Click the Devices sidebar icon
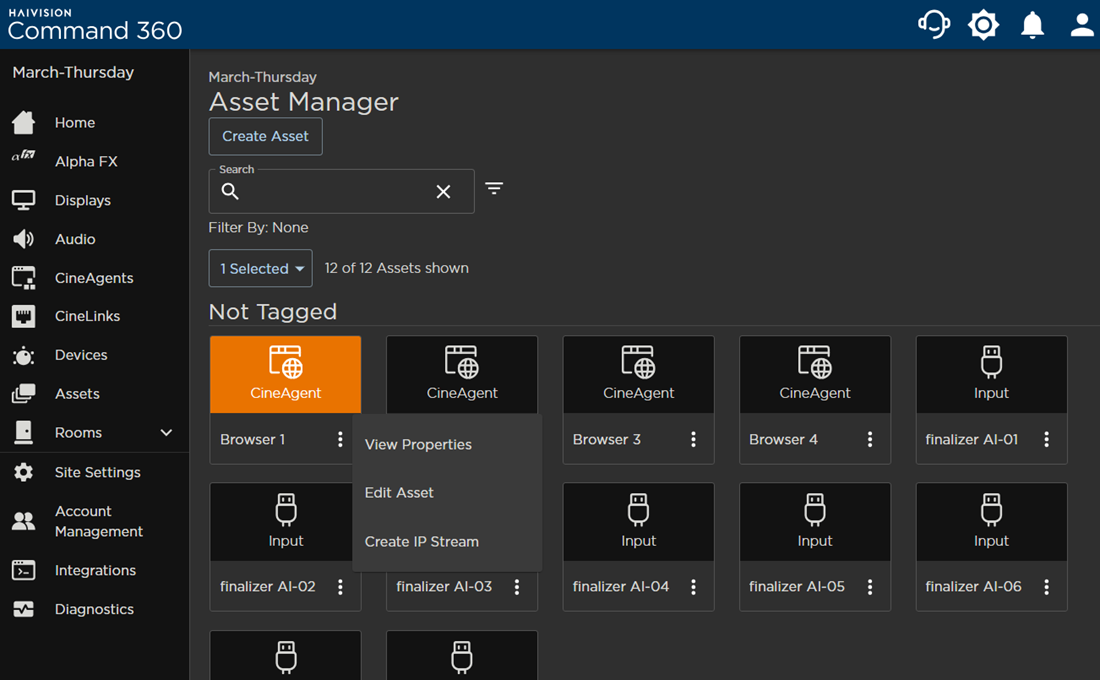This screenshot has height=680, width=1100. point(23,356)
